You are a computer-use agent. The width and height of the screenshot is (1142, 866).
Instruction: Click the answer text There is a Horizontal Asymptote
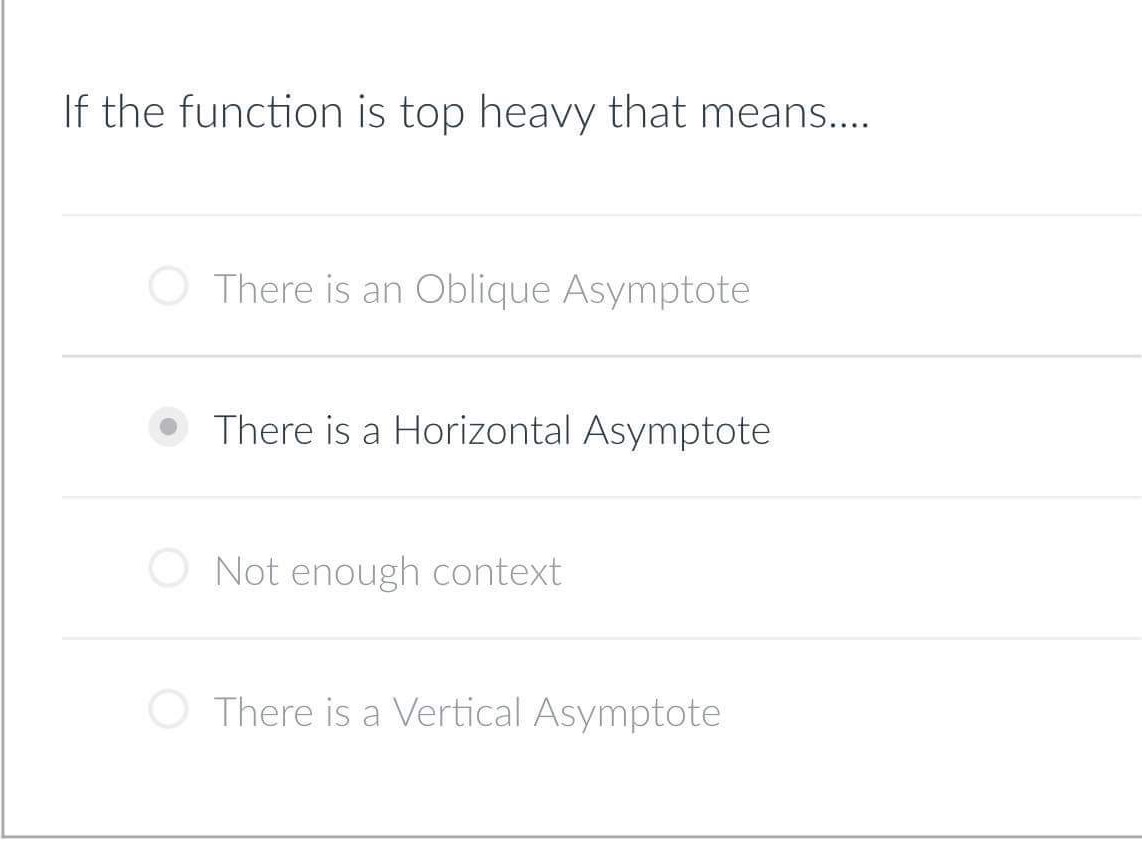click(x=491, y=429)
